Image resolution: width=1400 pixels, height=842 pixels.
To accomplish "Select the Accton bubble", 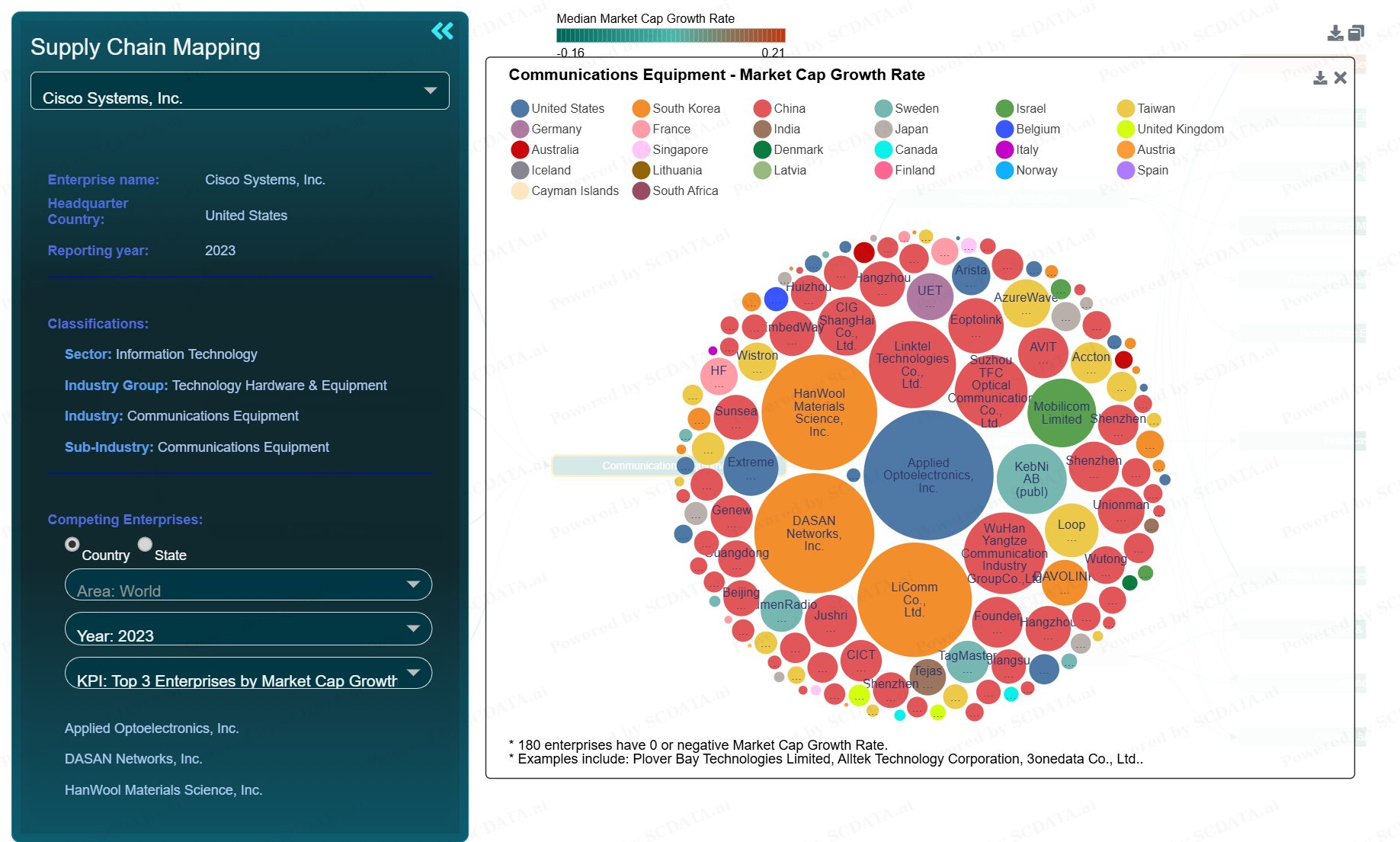I will click(1091, 362).
